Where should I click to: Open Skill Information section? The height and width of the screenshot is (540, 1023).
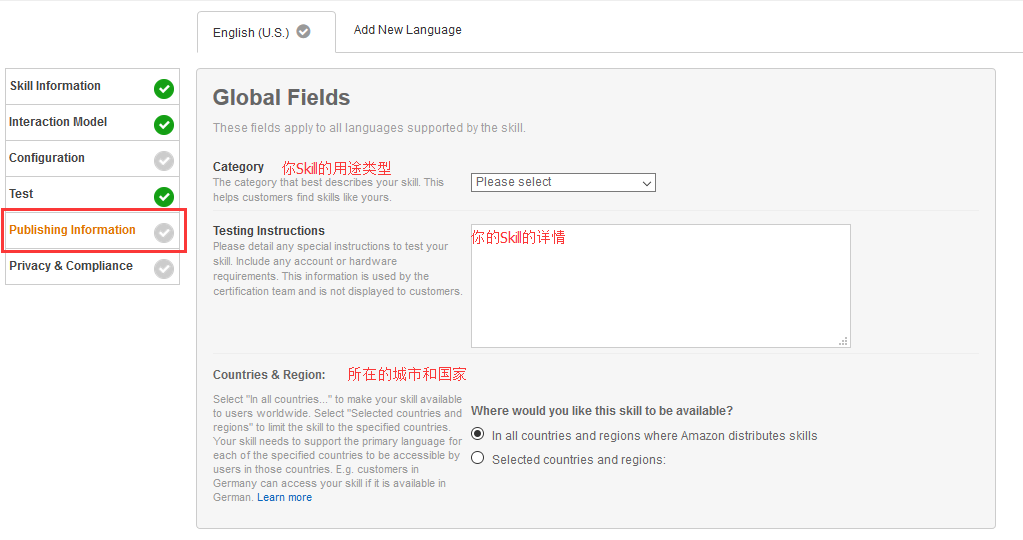pos(55,86)
